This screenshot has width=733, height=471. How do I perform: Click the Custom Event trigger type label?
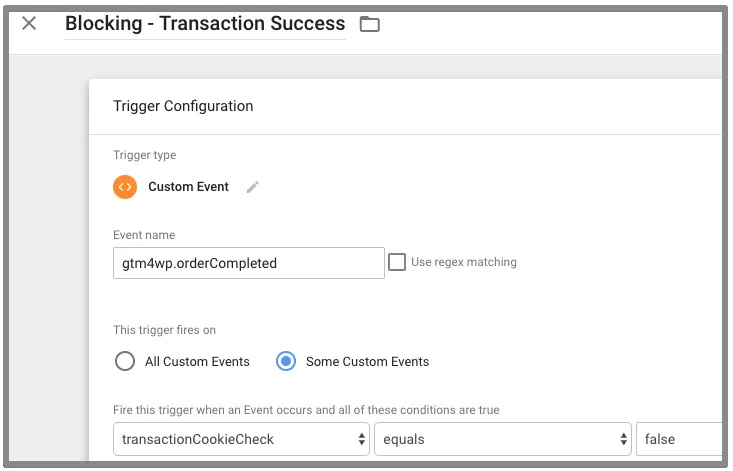click(x=188, y=186)
